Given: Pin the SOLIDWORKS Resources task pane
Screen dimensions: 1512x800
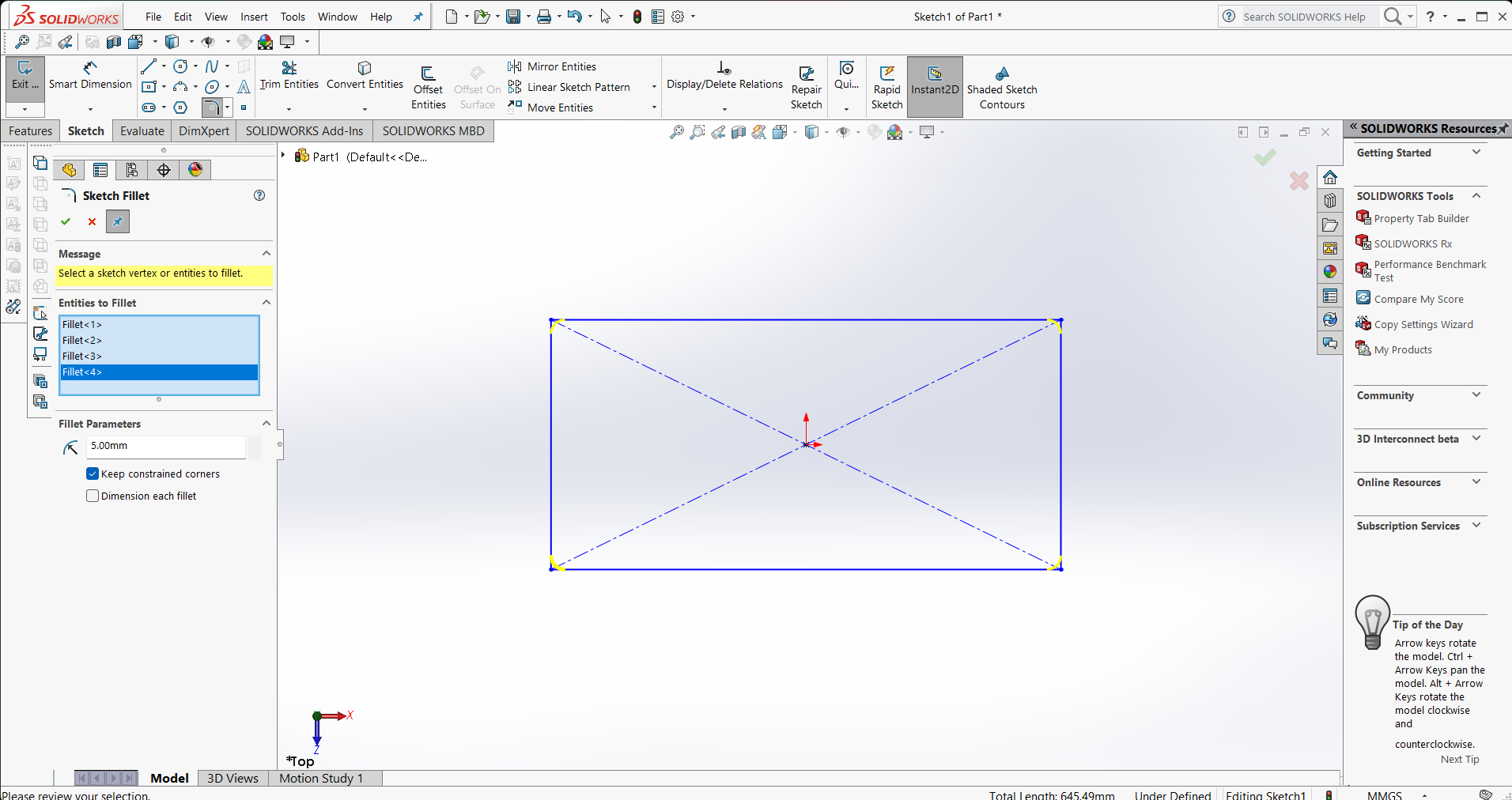Looking at the screenshot, I should click(x=1503, y=128).
